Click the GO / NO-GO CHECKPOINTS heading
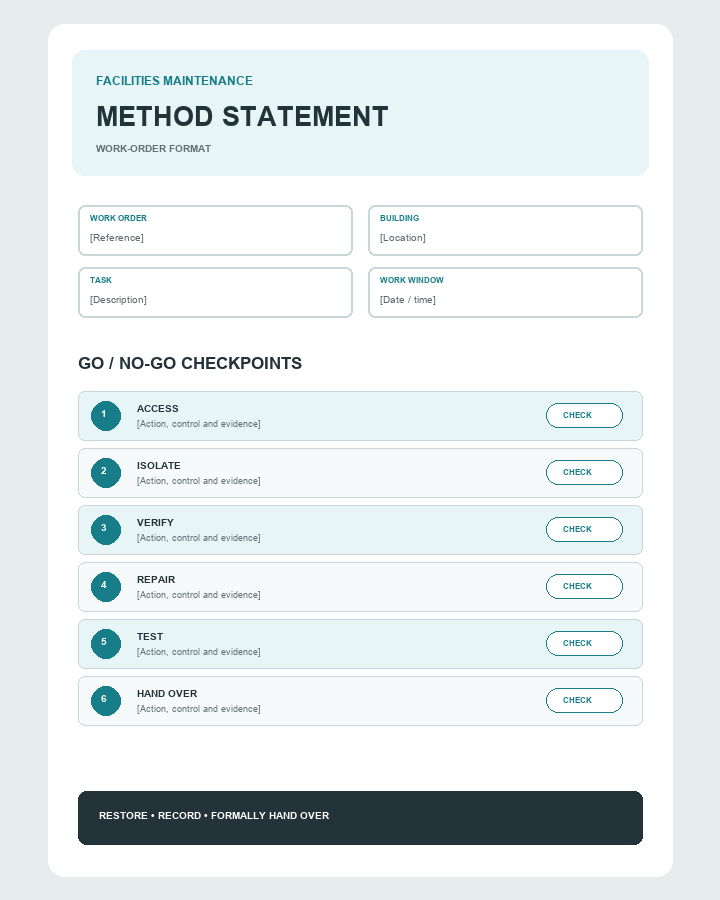Image resolution: width=720 pixels, height=900 pixels. [190, 363]
